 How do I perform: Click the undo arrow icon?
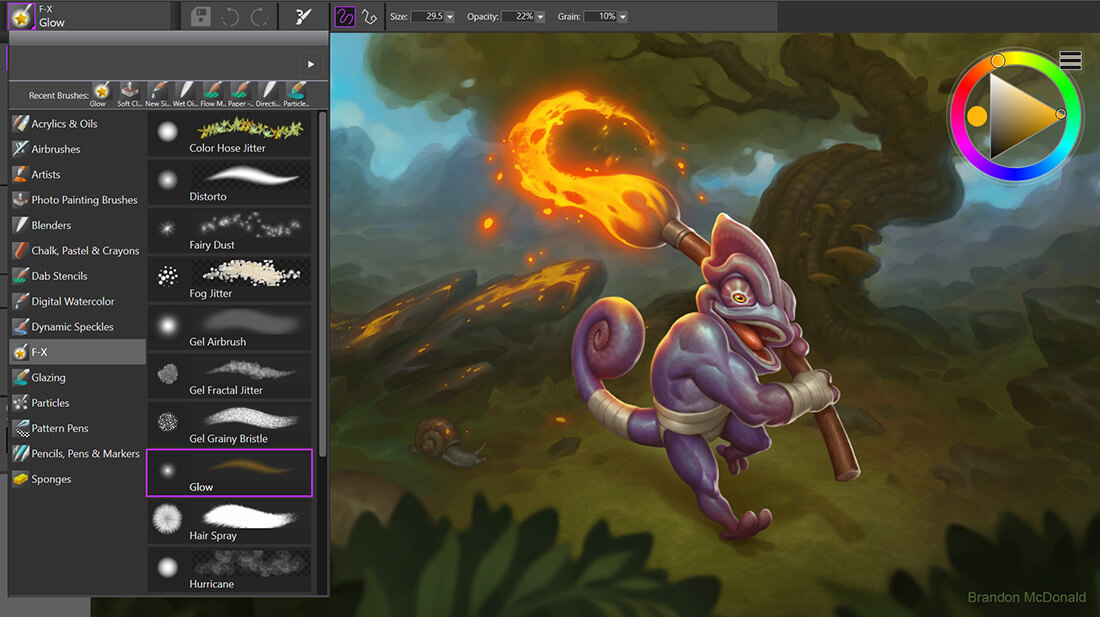pyautogui.click(x=230, y=17)
